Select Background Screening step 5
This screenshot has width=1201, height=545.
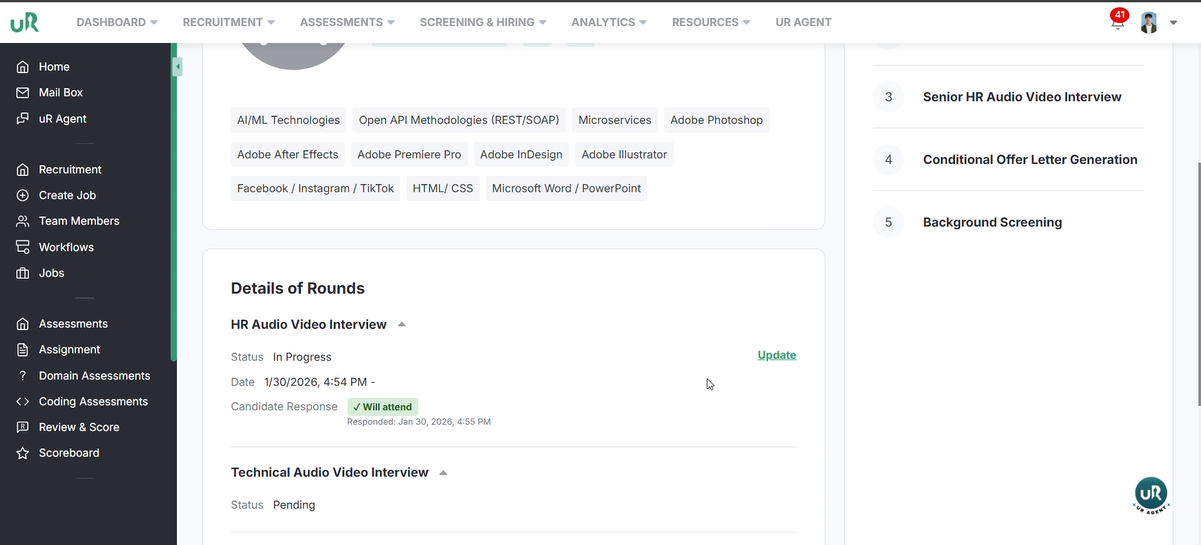[x=992, y=222]
